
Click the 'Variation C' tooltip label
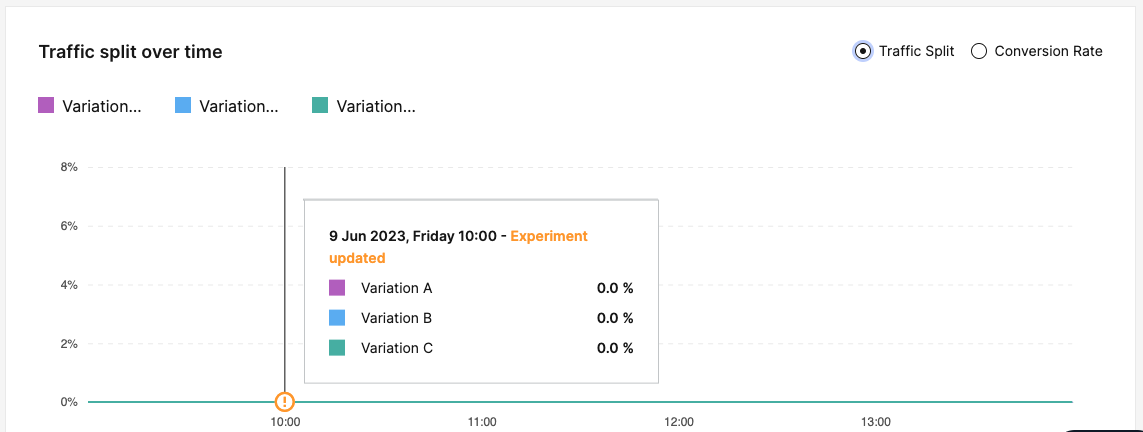(397, 347)
